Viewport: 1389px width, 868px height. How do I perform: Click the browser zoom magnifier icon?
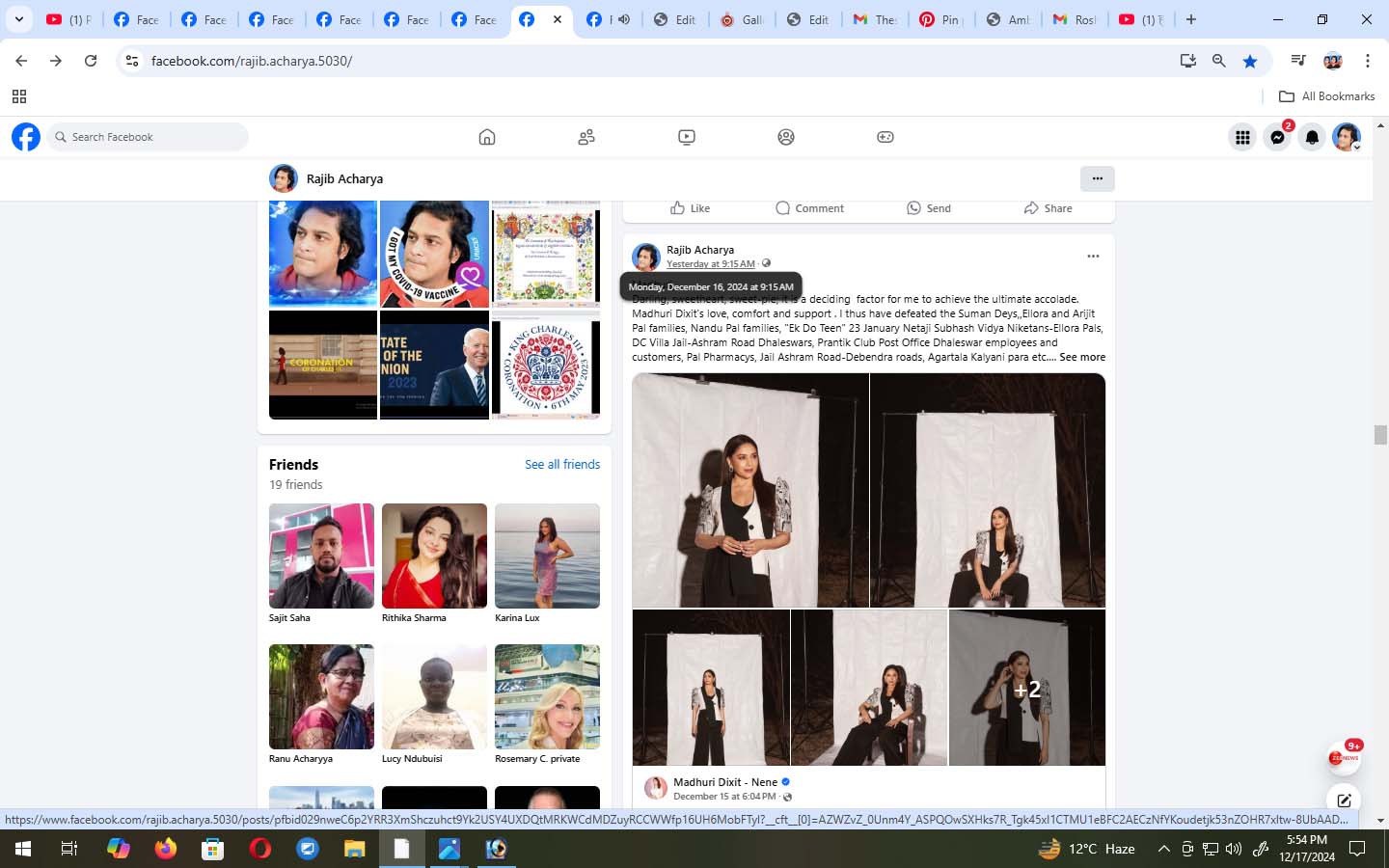click(1219, 61)
